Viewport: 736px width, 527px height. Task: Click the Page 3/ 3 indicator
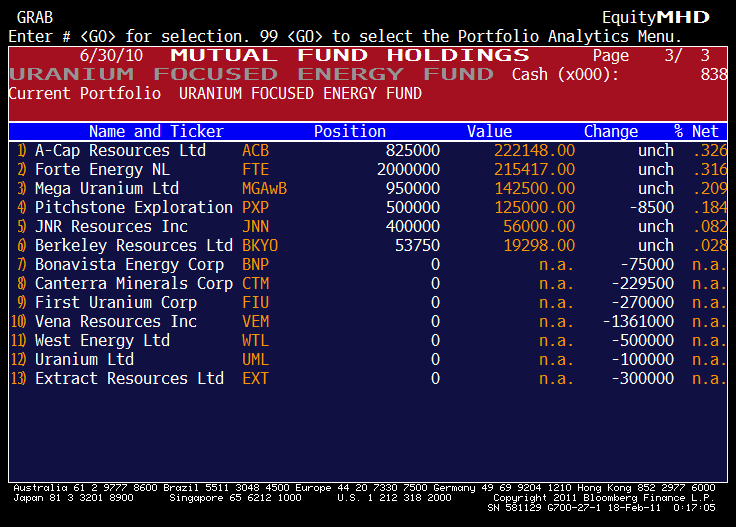[651, 55]
